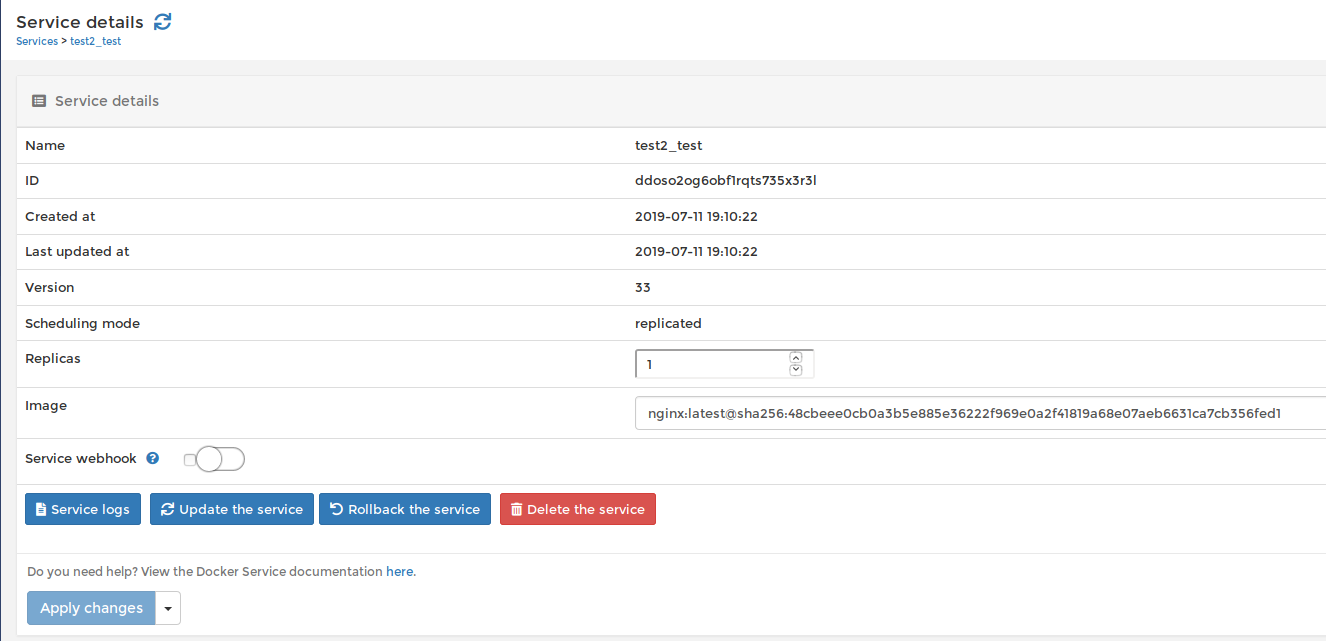This screenshot has width=1326, height=641.
Task: Click test2_test in the breadcrumb
Action: (95, 41)
